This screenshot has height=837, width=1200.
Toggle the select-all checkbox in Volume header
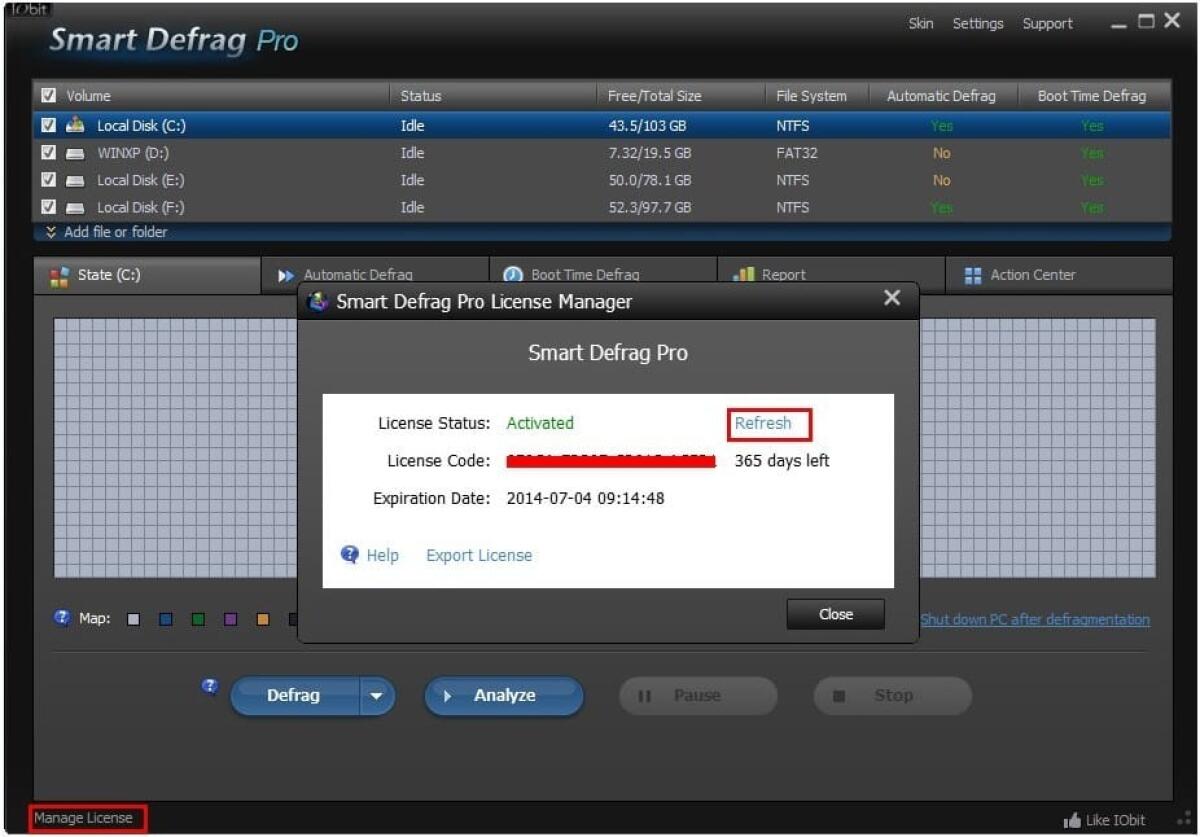[x=49, y=95]
